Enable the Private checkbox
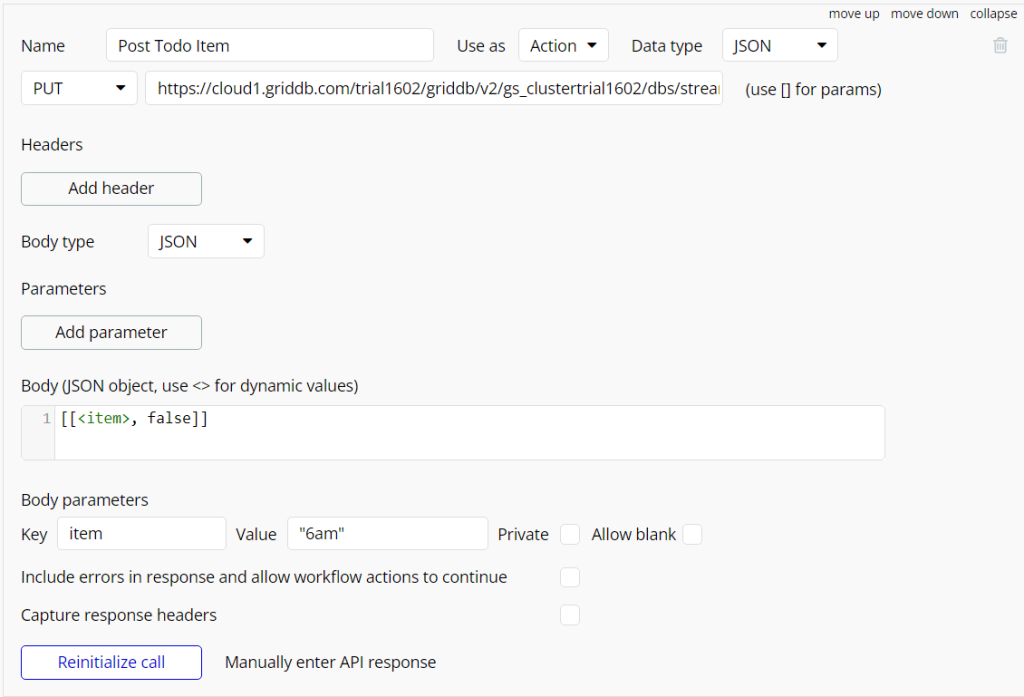 [x=570, y=534]
